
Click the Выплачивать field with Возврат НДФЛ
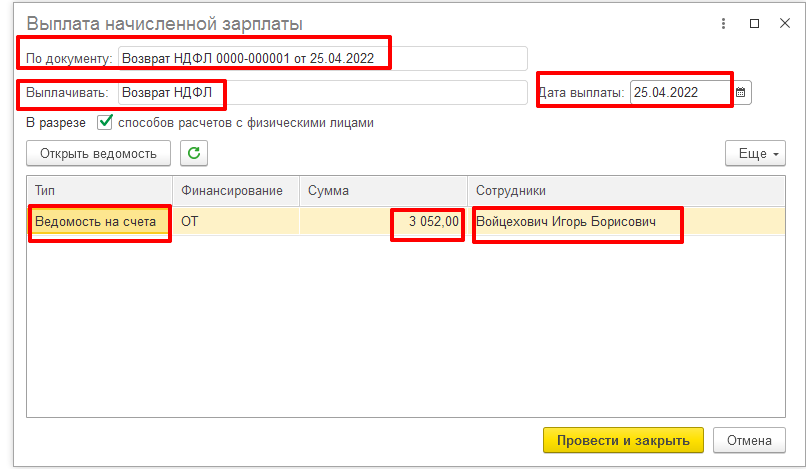pos(322,93)
